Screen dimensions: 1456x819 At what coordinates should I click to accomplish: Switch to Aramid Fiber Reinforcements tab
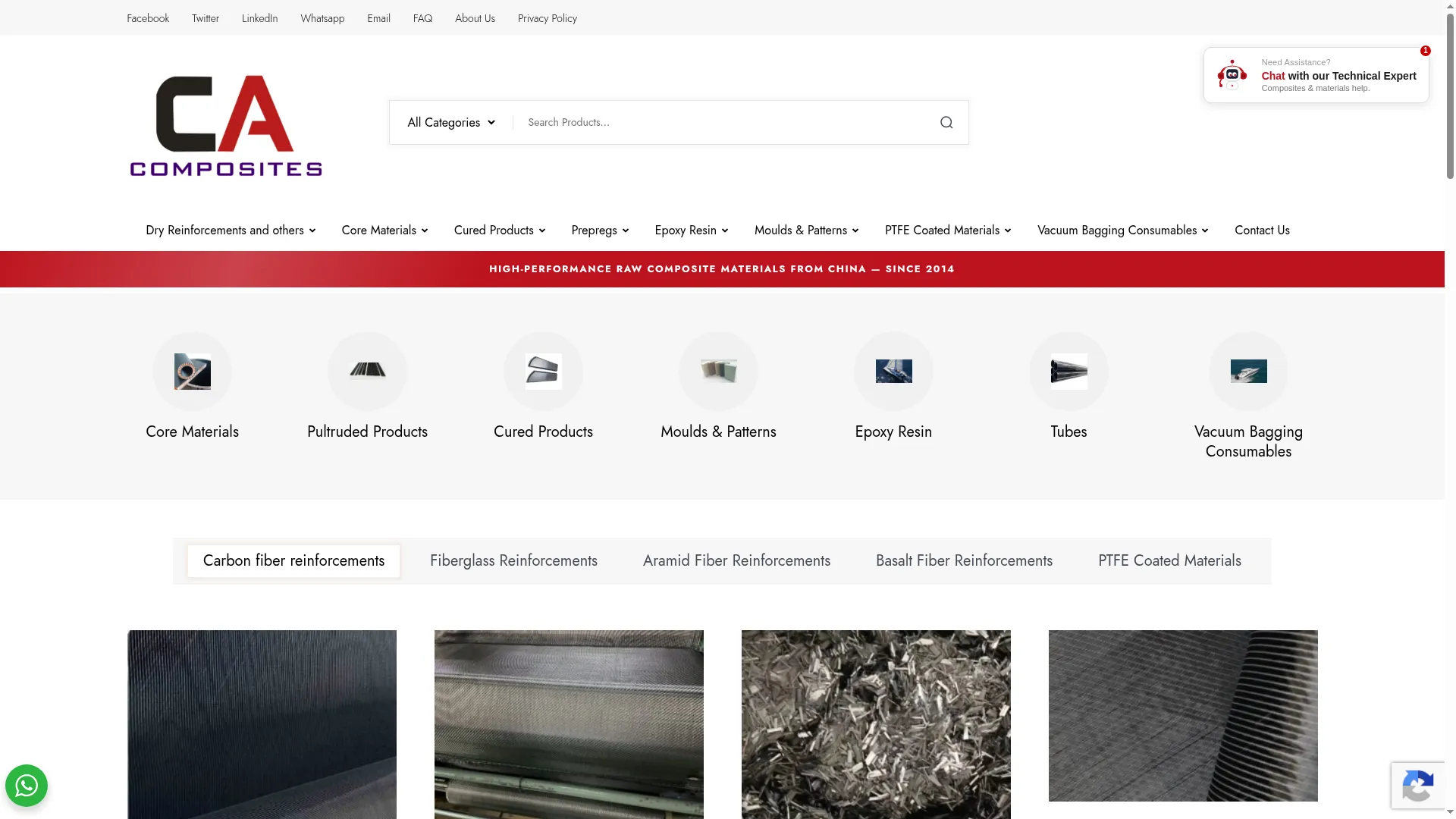pyautogui.click(x=736, y=560)
